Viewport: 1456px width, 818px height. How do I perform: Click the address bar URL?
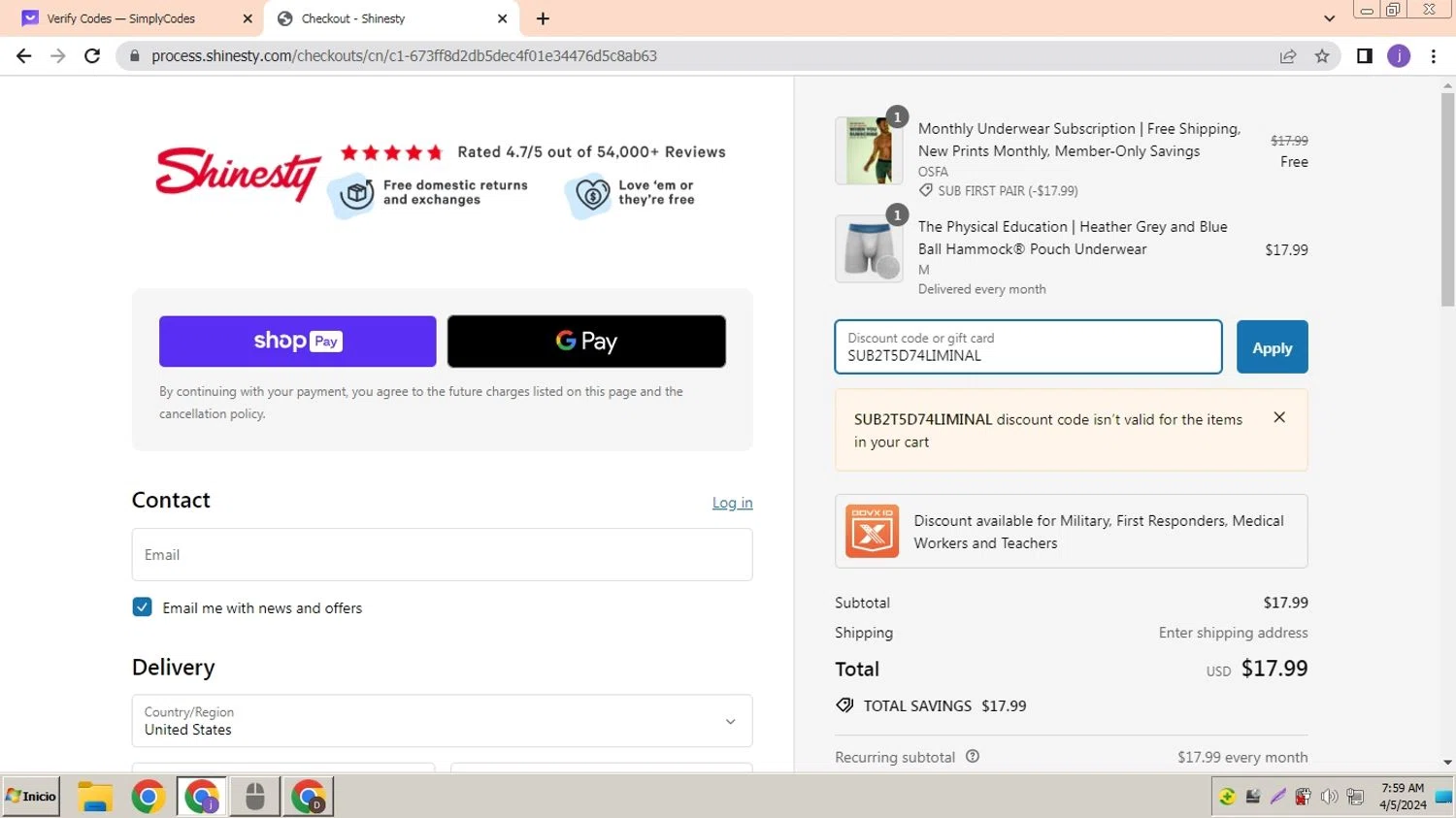tap(404, 56)
